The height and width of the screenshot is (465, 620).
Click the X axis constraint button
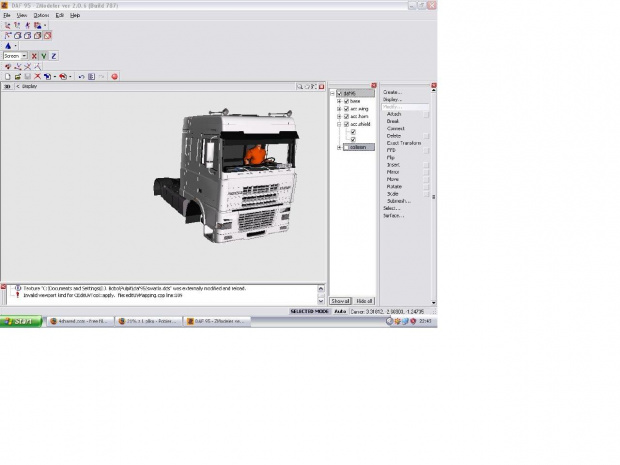click(33, 56)
